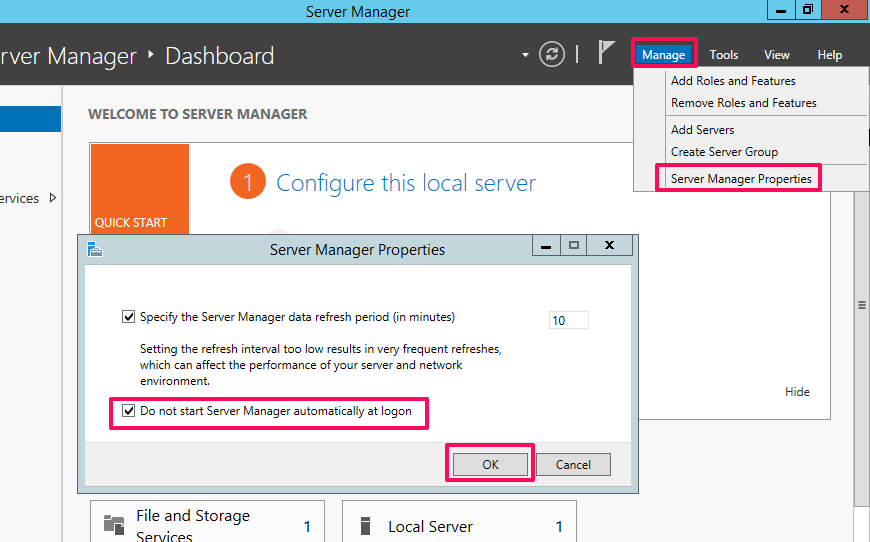
Task: Click the WELCOME TO SERVER MANAGER heading
Action: pos(198,114)
